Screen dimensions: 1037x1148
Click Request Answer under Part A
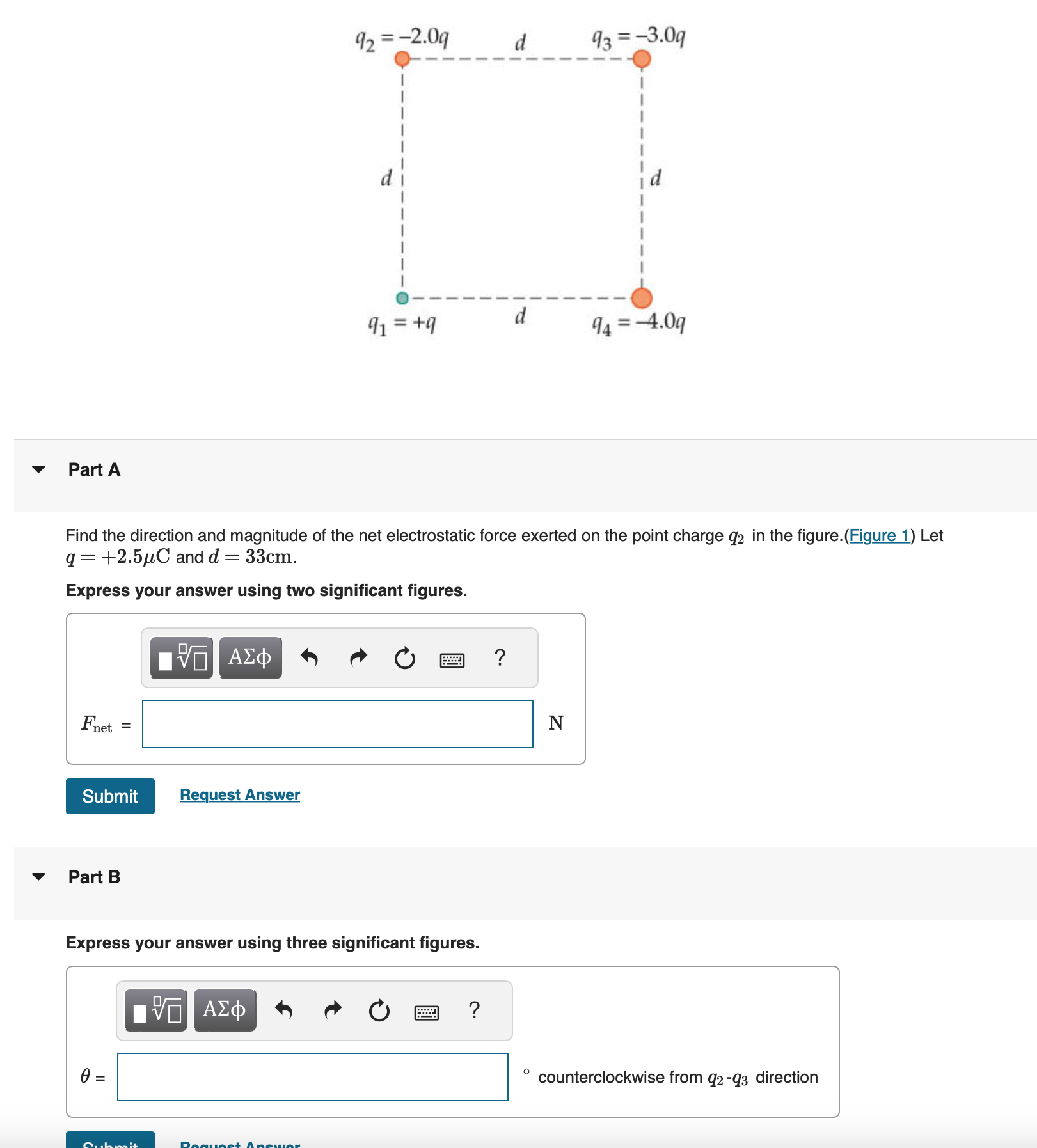pyautogui.click(x=239, y=794)
